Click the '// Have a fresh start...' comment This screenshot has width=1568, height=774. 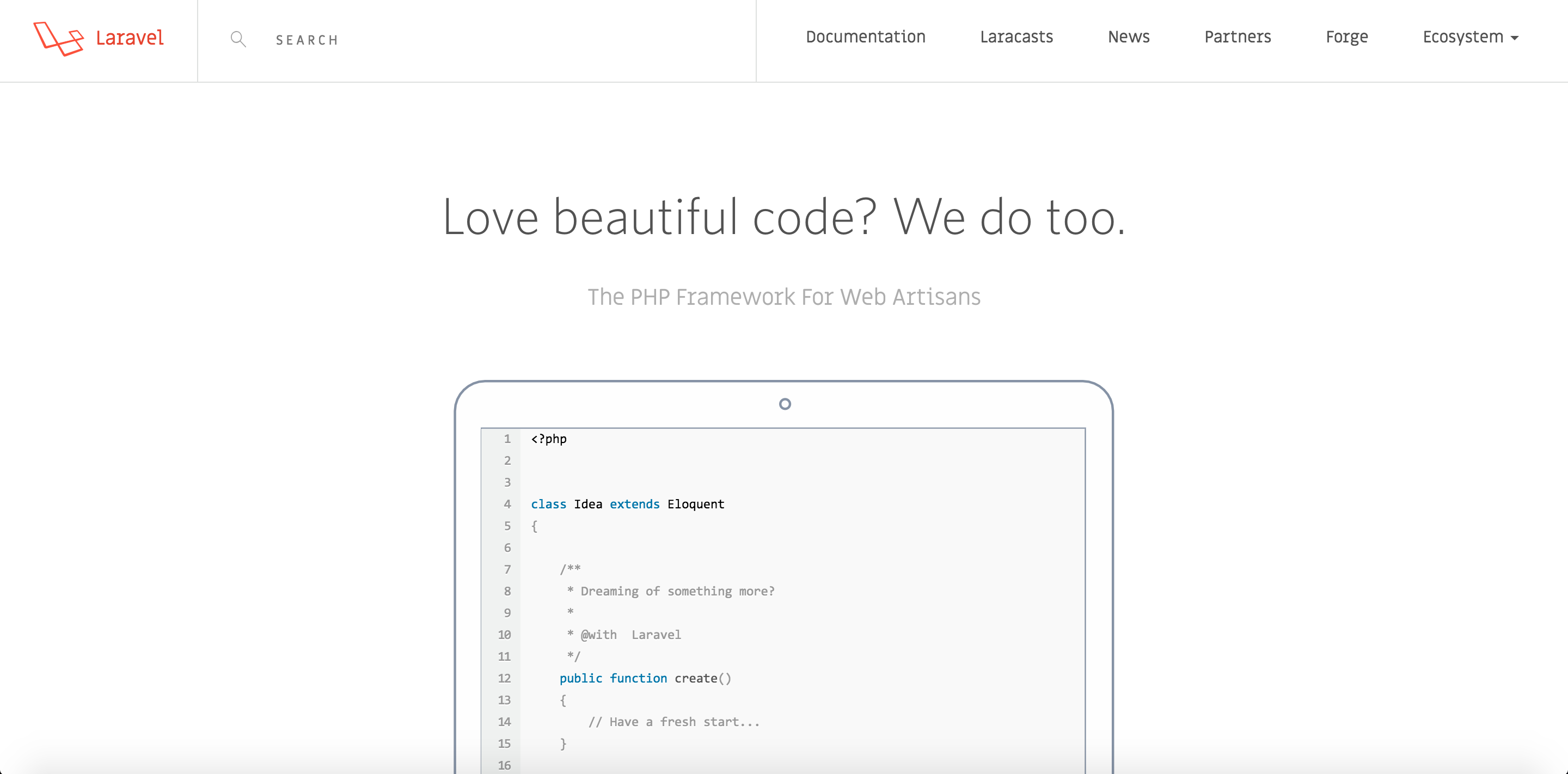(x=674, y=722)
